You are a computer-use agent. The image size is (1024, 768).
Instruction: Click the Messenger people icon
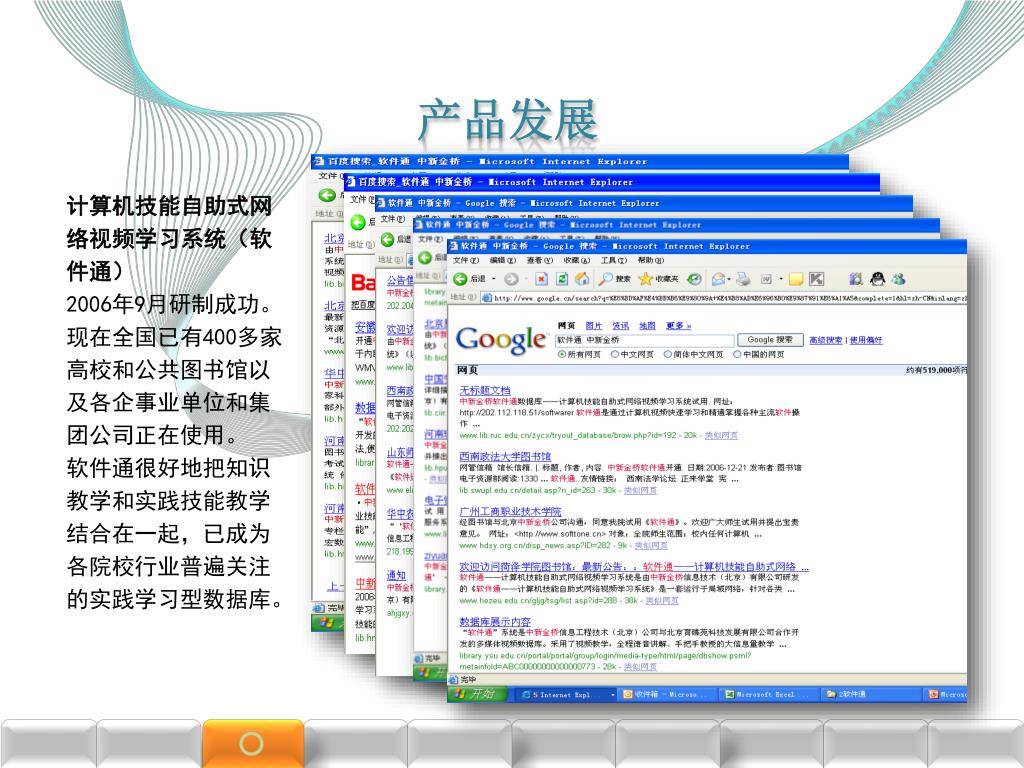[x=899, y=279]
